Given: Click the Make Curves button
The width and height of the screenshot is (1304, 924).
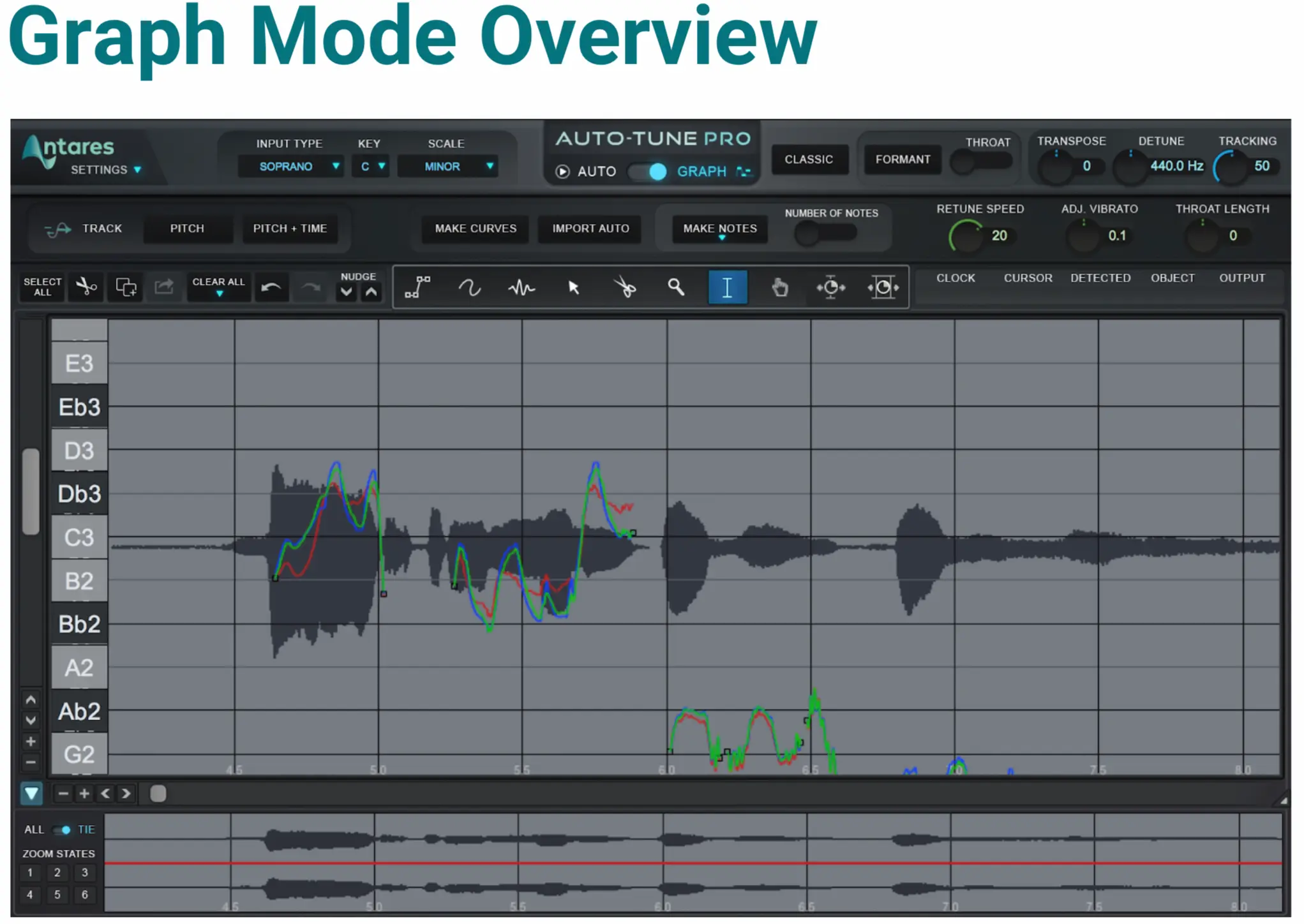Looking at the screenshot, I should pyautogui.click(x=476, y=229).
